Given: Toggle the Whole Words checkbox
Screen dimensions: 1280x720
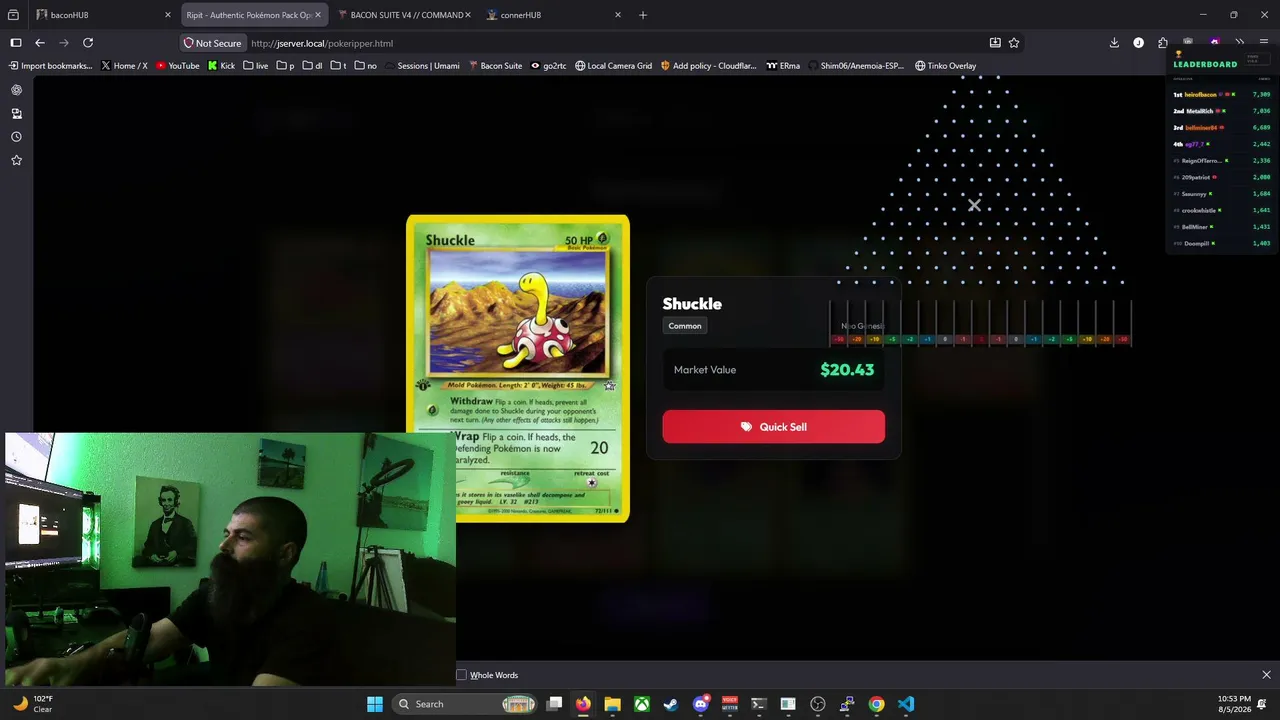Looking at the screenshot, I should [461, 675].
